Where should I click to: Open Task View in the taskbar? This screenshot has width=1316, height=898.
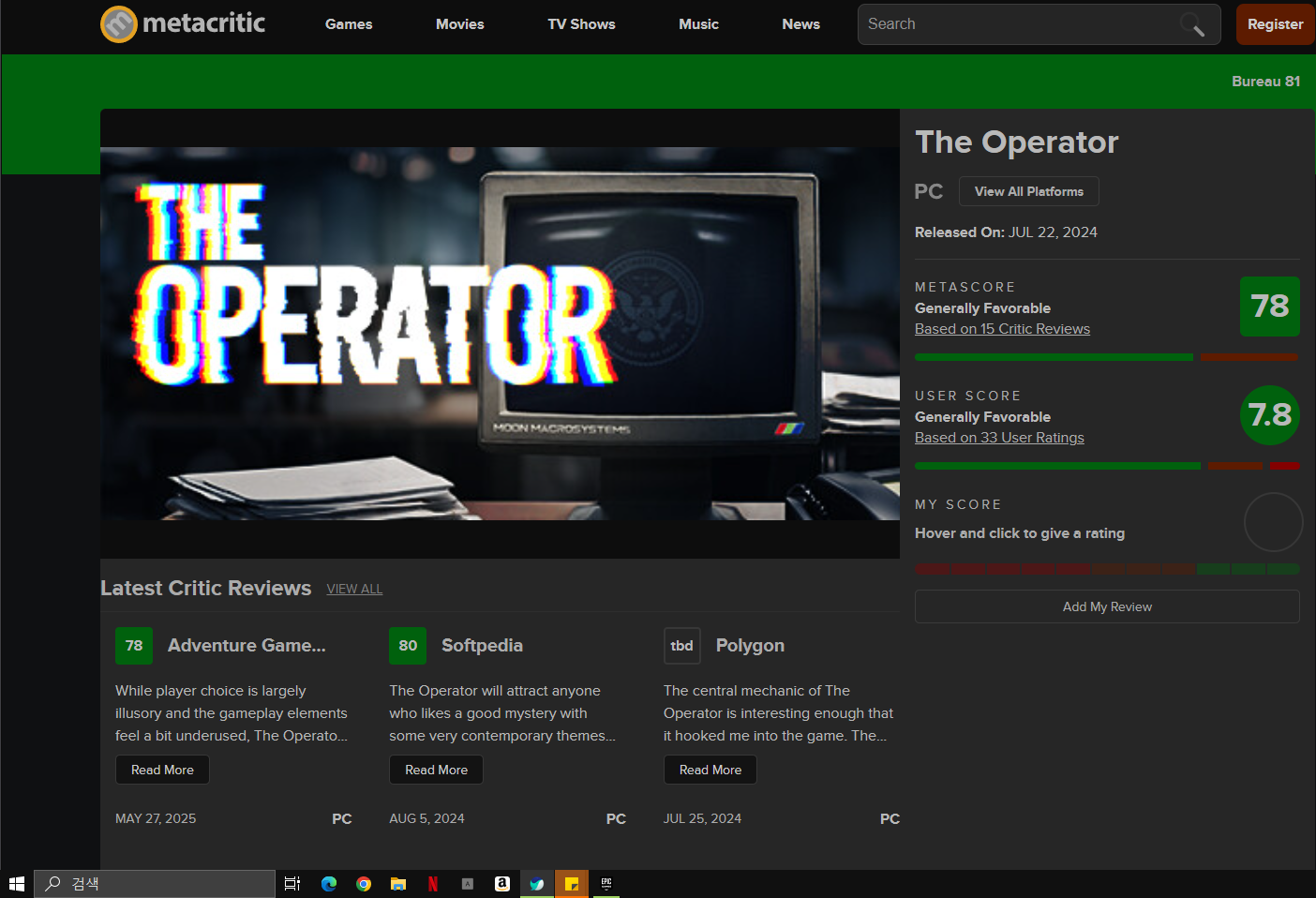(292, 884)
